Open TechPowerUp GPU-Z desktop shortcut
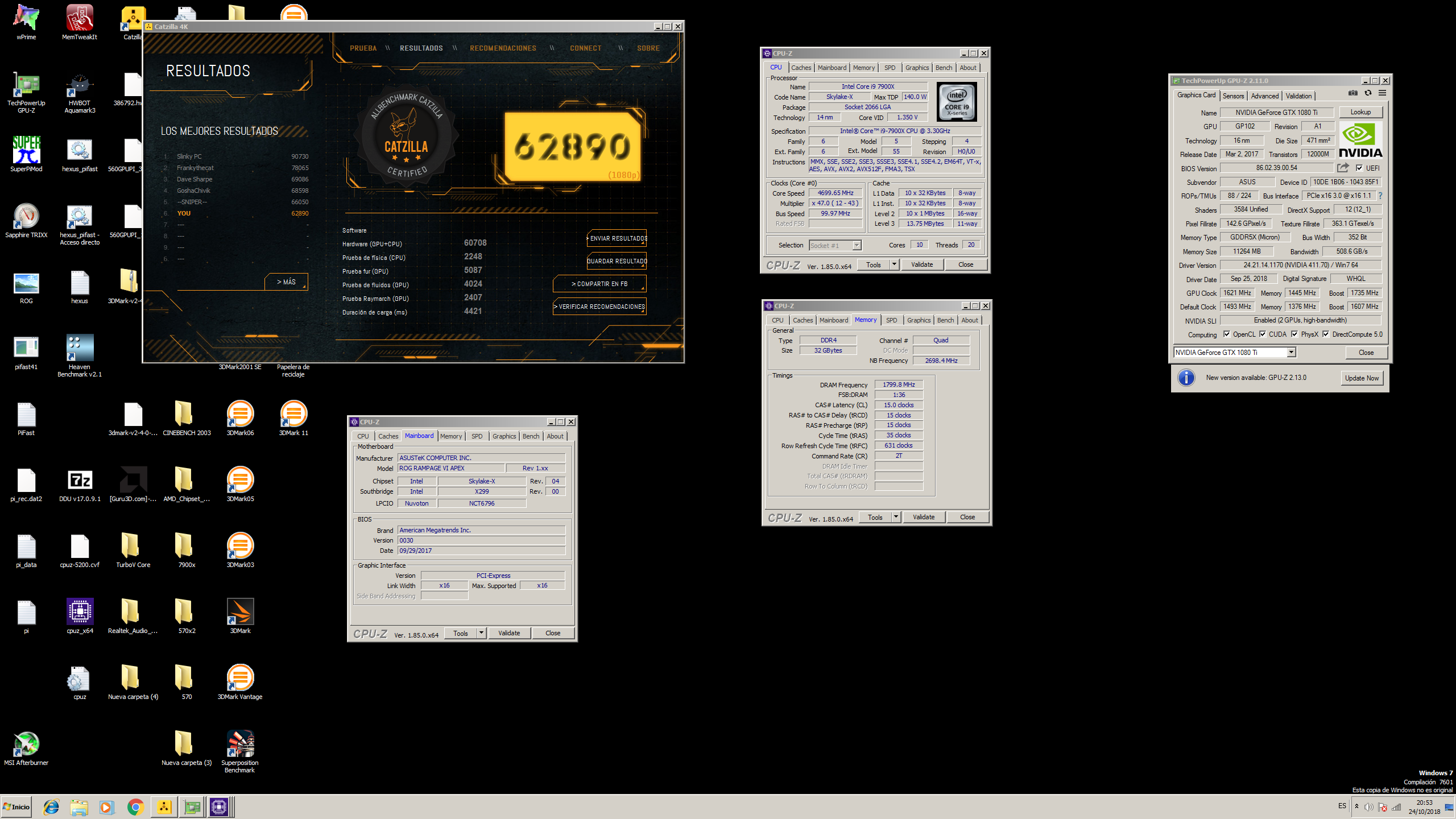The image size is (1456, 819). coord(26,93)
